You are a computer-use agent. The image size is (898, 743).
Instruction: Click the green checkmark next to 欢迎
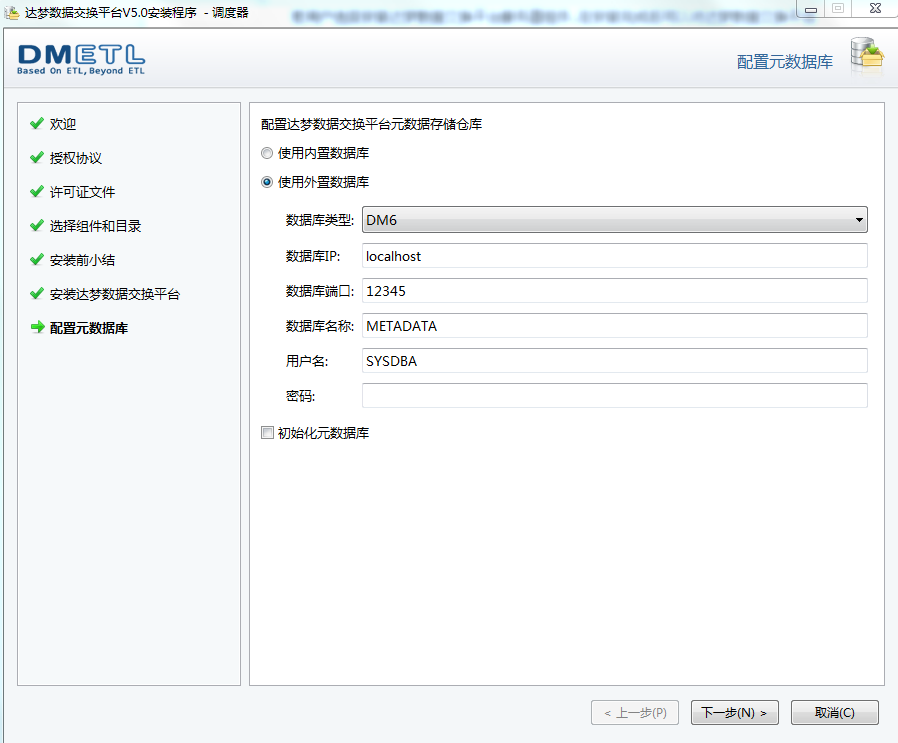coord(37,123)
